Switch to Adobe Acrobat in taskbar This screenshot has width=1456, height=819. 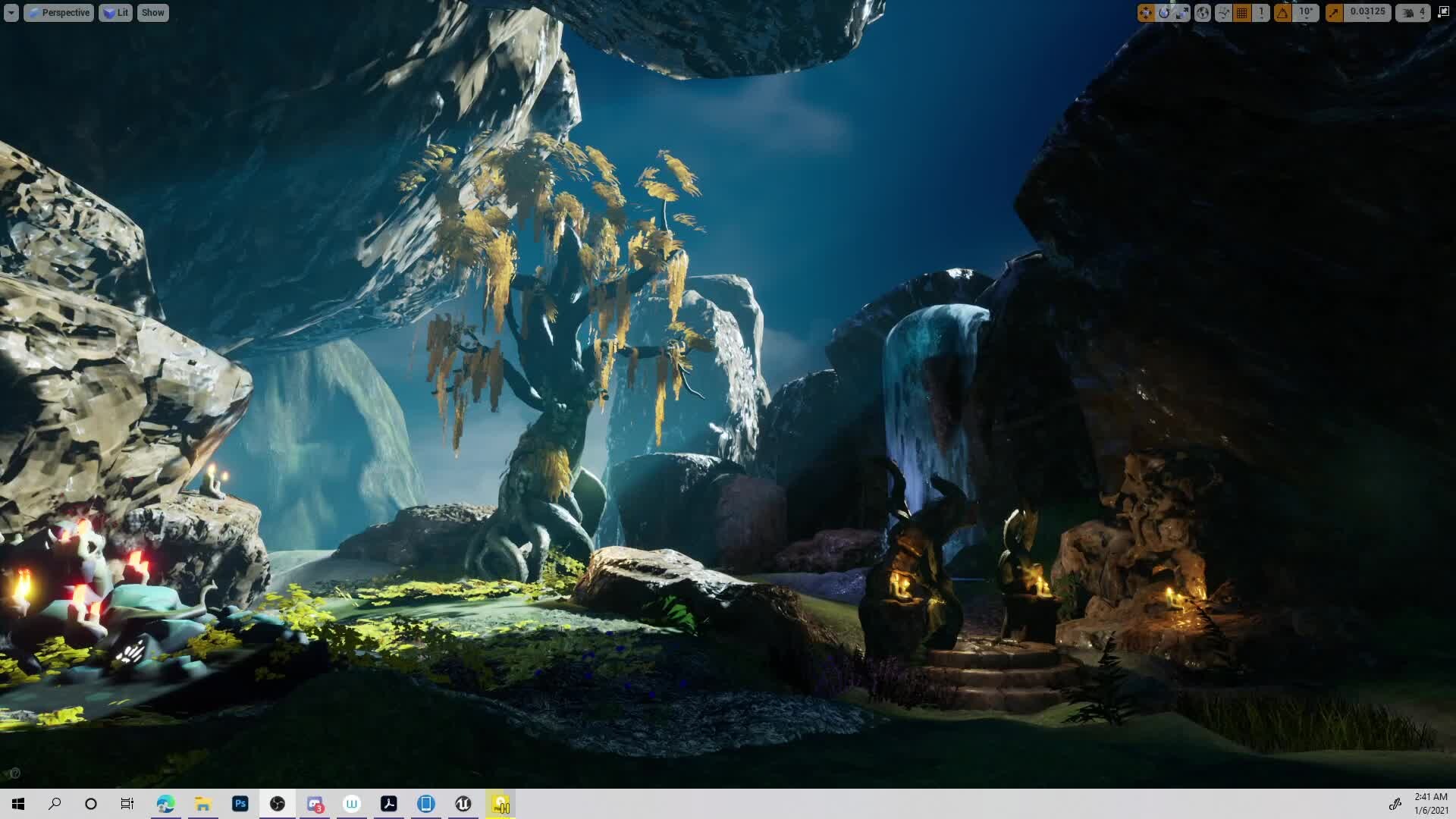(389, 804)
